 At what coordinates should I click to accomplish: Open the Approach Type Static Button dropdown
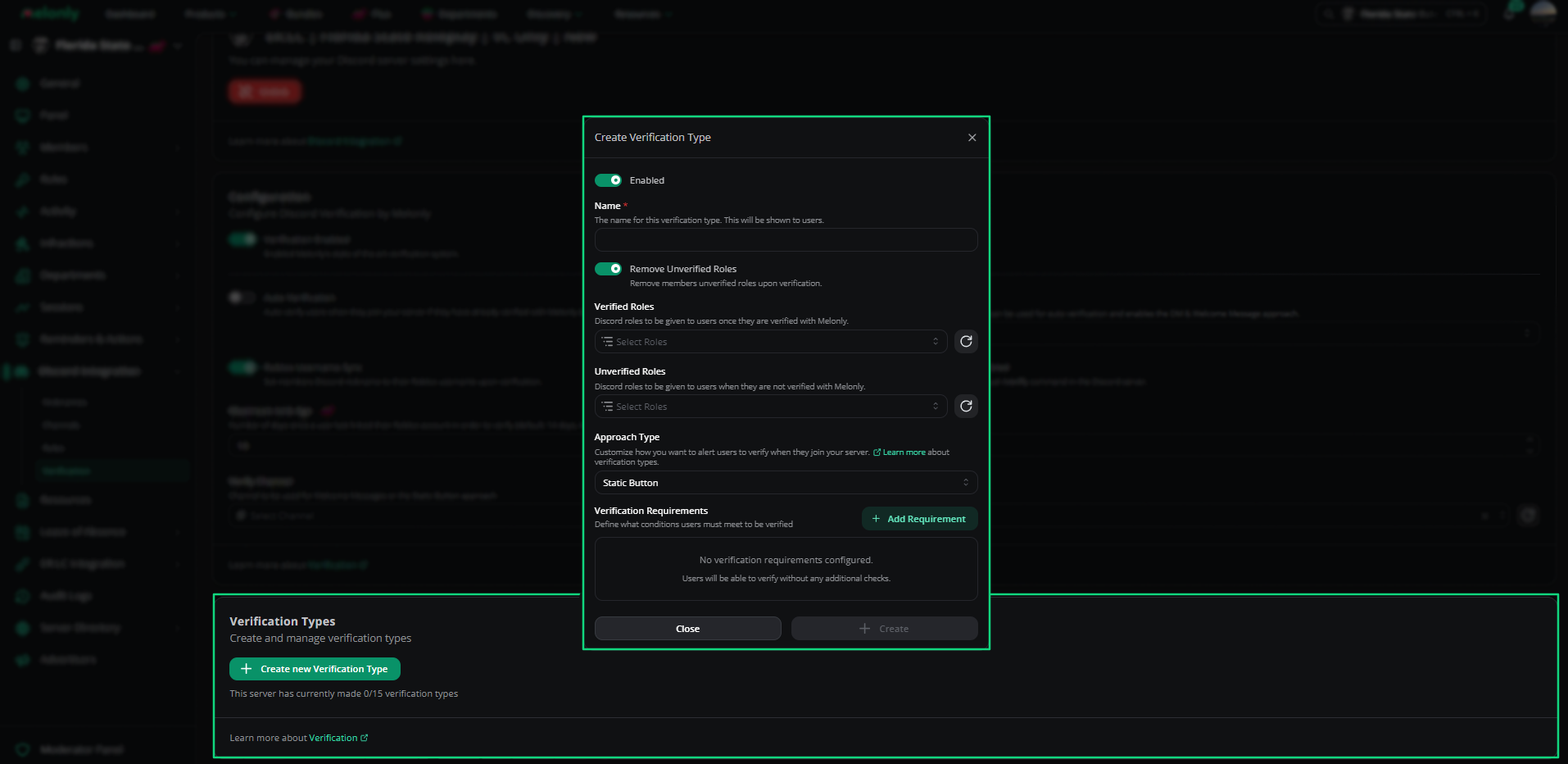click(786, 483)
